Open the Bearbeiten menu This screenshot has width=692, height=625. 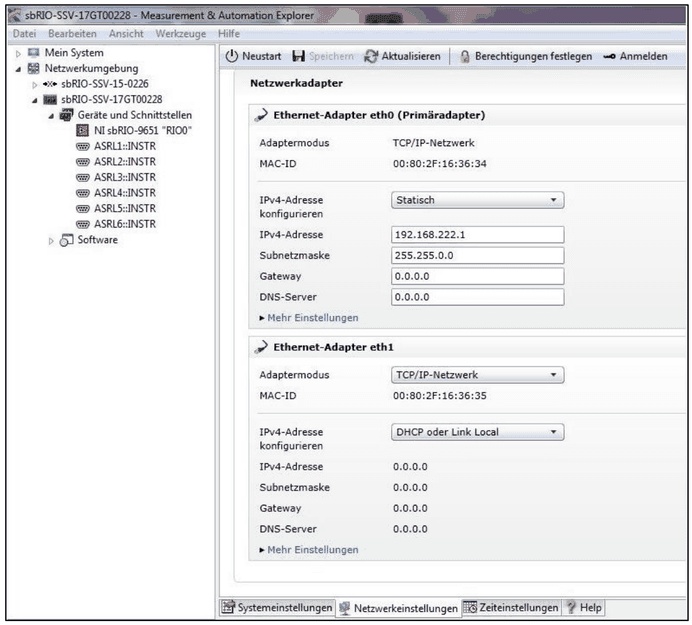pyautogui.click(x=72, y=34)
